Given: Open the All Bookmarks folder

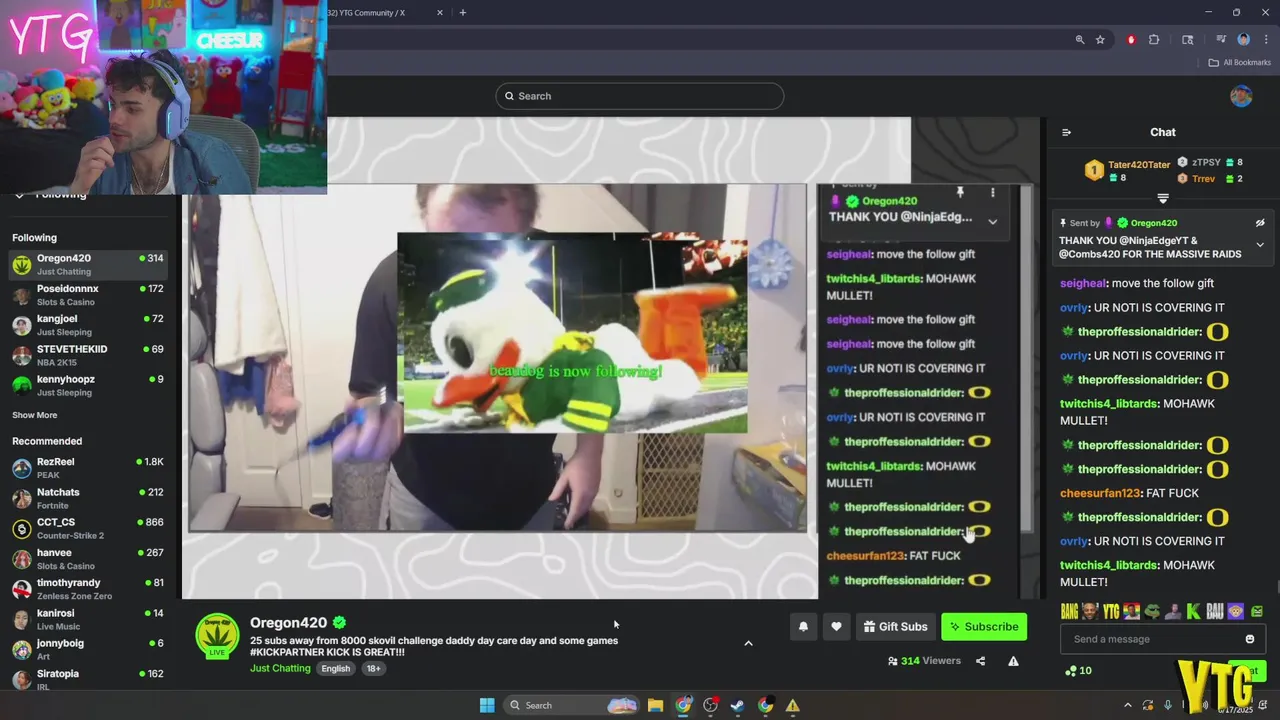Looking at the screenshot, I should click(x=1239, y=62).
